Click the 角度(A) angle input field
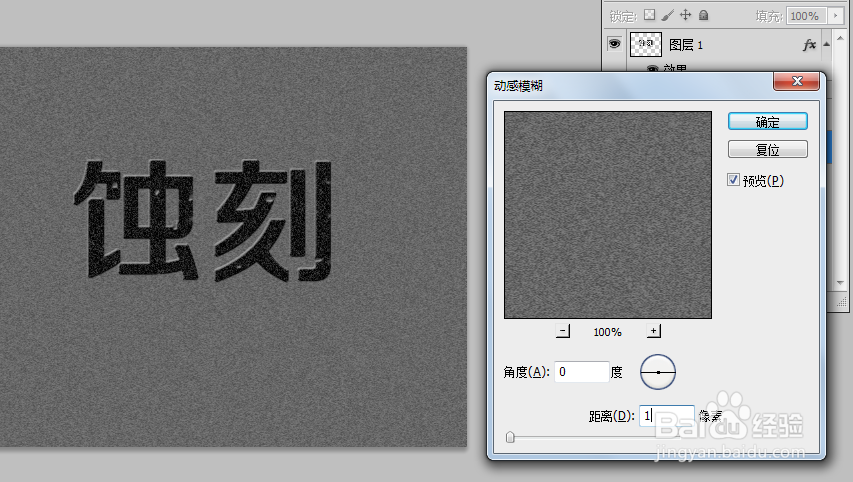 pyautogui.click(x=582, y=372)
